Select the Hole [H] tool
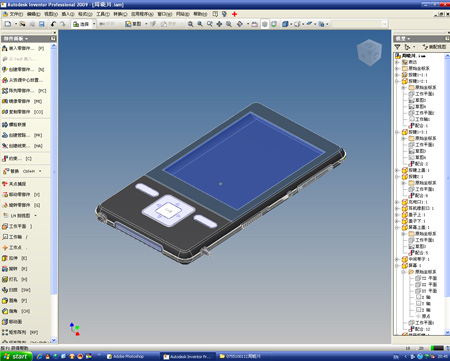Image resolution: width=450 pixels, height=361 pixels. [x=15, y=279]
